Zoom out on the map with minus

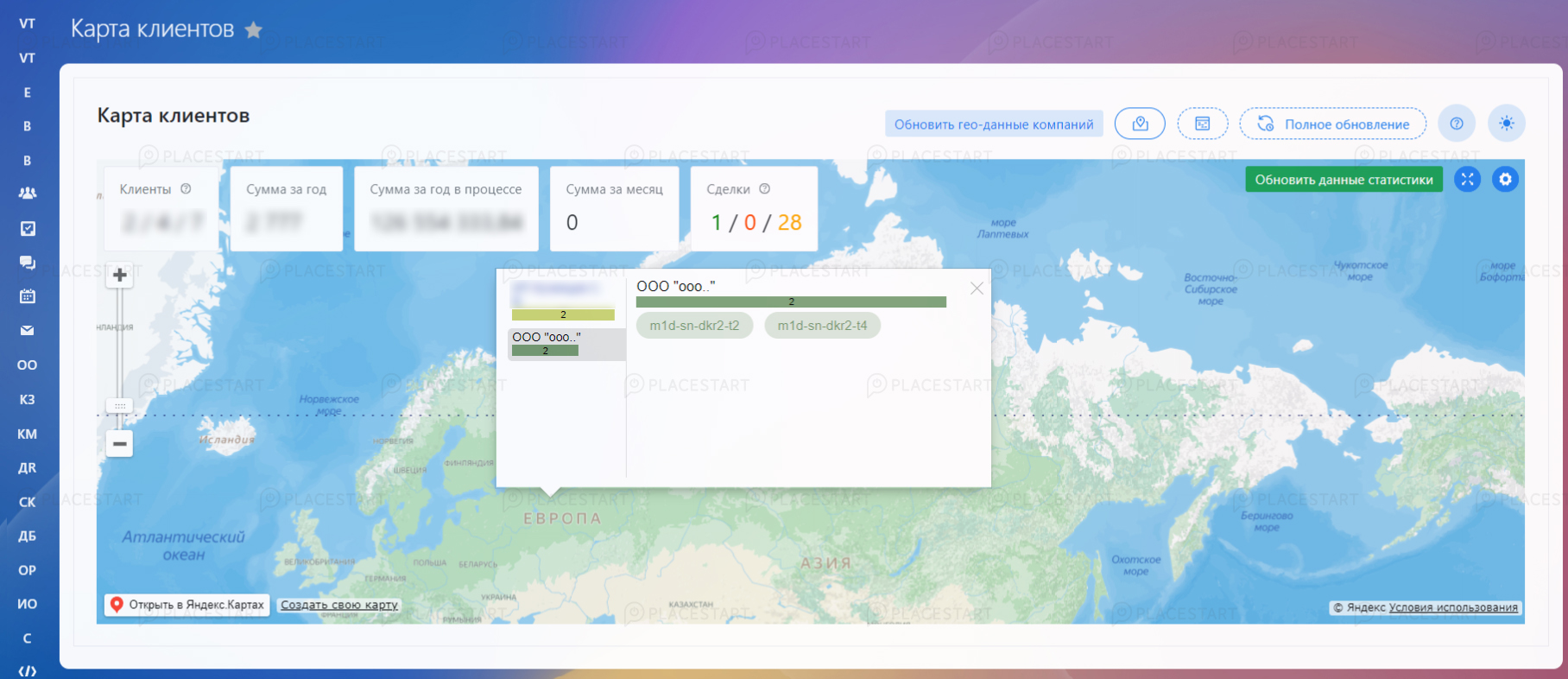click(x=120, y=444)
